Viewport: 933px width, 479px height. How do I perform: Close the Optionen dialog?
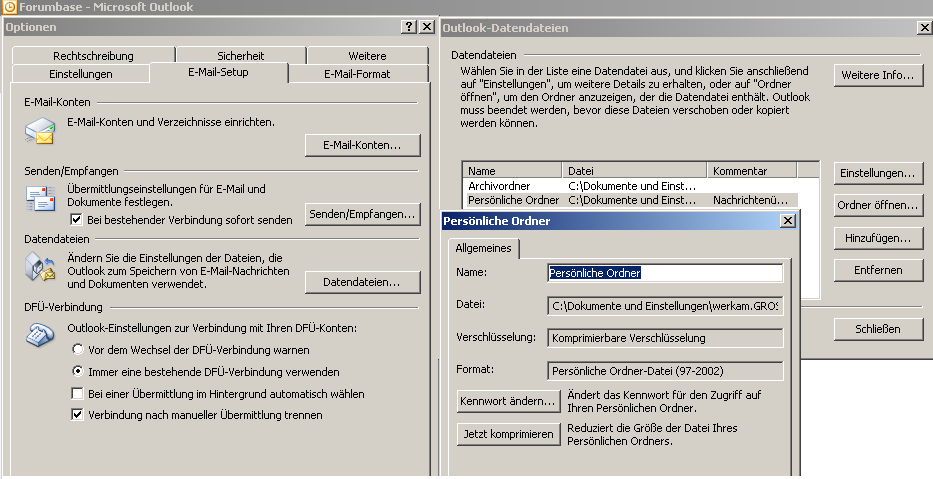click(x=427, y=27)
